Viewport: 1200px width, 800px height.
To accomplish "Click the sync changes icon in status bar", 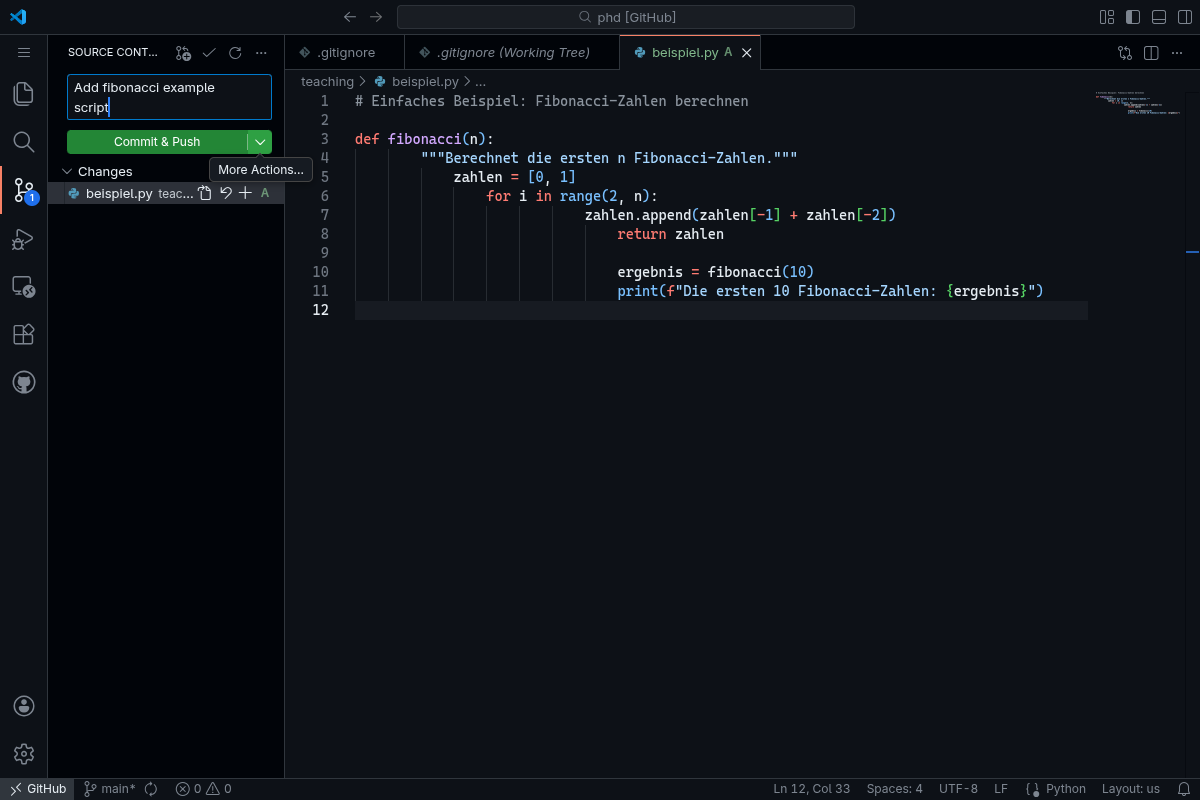I will 151,789.
